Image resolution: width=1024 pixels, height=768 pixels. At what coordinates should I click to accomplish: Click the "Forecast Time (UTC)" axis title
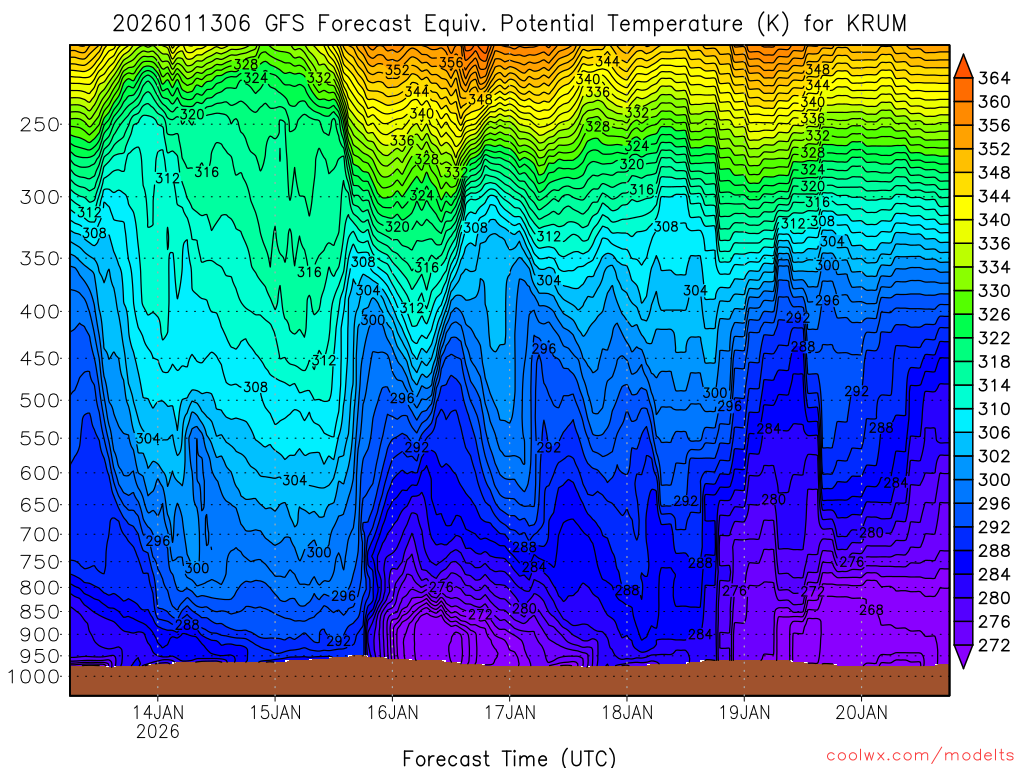pyautogui.click(x=509, y=758)
